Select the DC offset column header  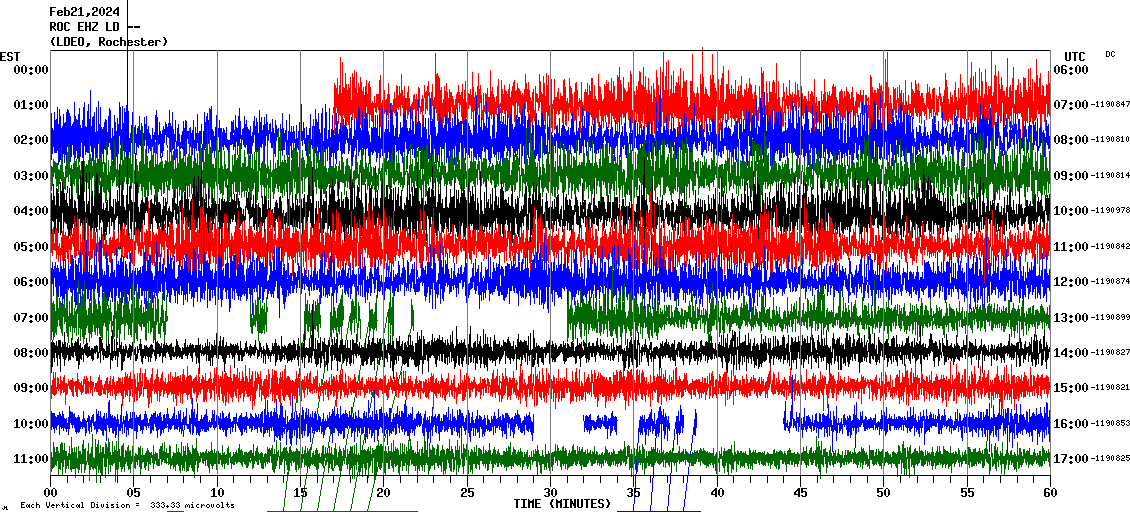coord(1110,54)
